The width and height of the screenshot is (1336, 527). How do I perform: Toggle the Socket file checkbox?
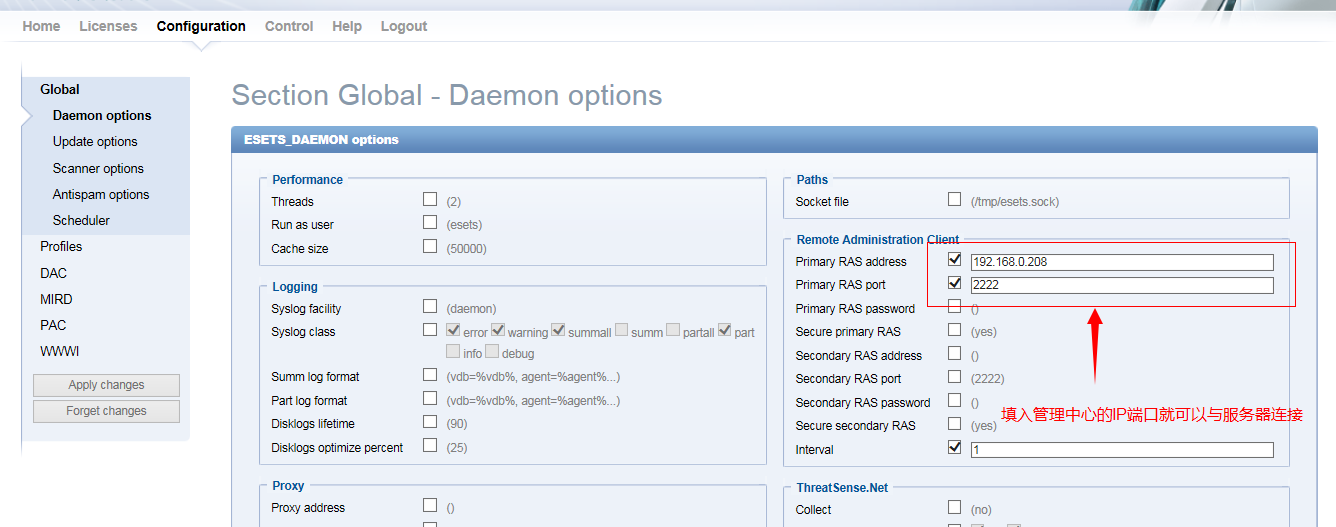(954, 200)
